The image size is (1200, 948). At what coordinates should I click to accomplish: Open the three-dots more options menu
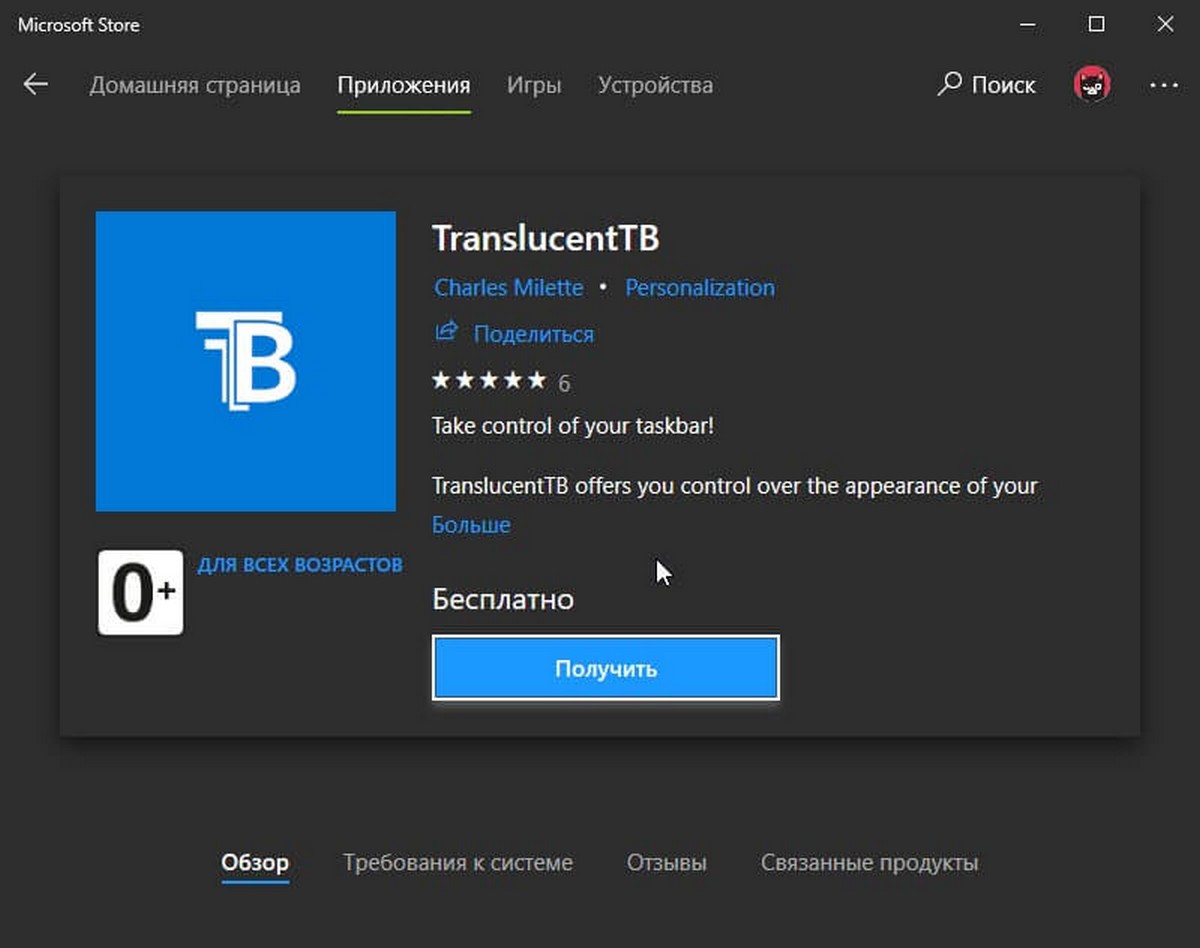click(1164, 85)
